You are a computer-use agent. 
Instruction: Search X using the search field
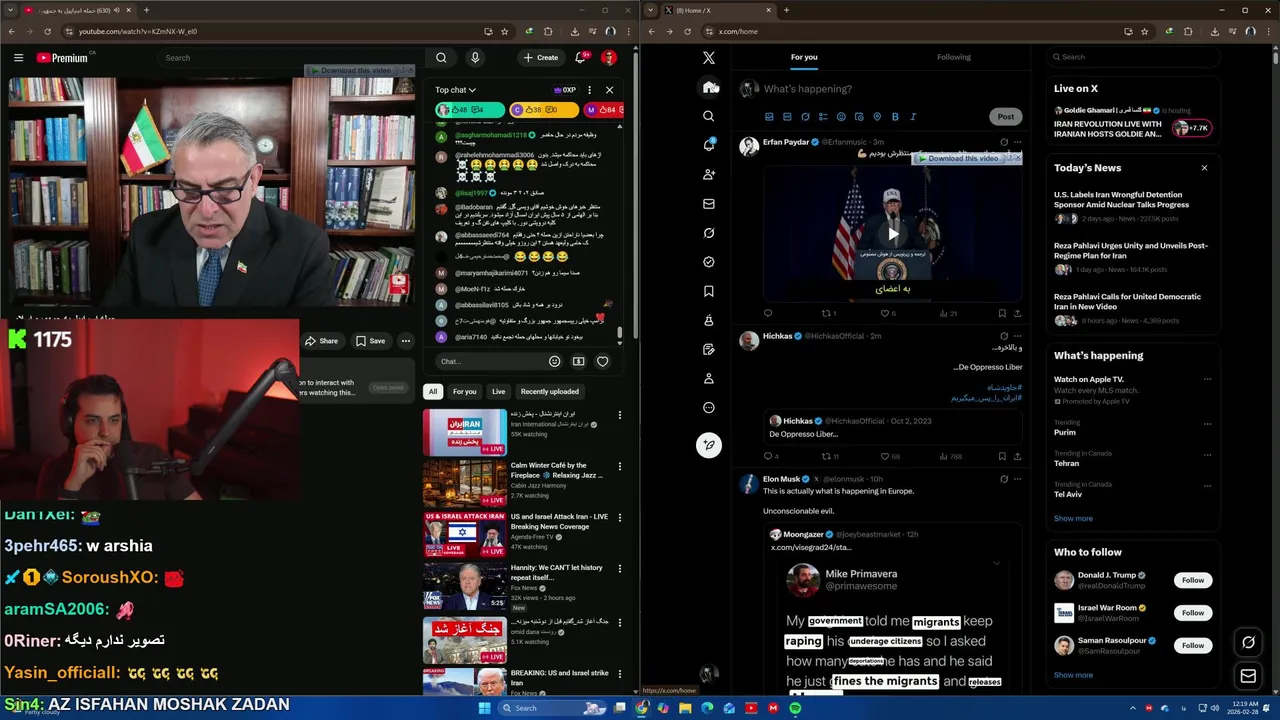1132,57
